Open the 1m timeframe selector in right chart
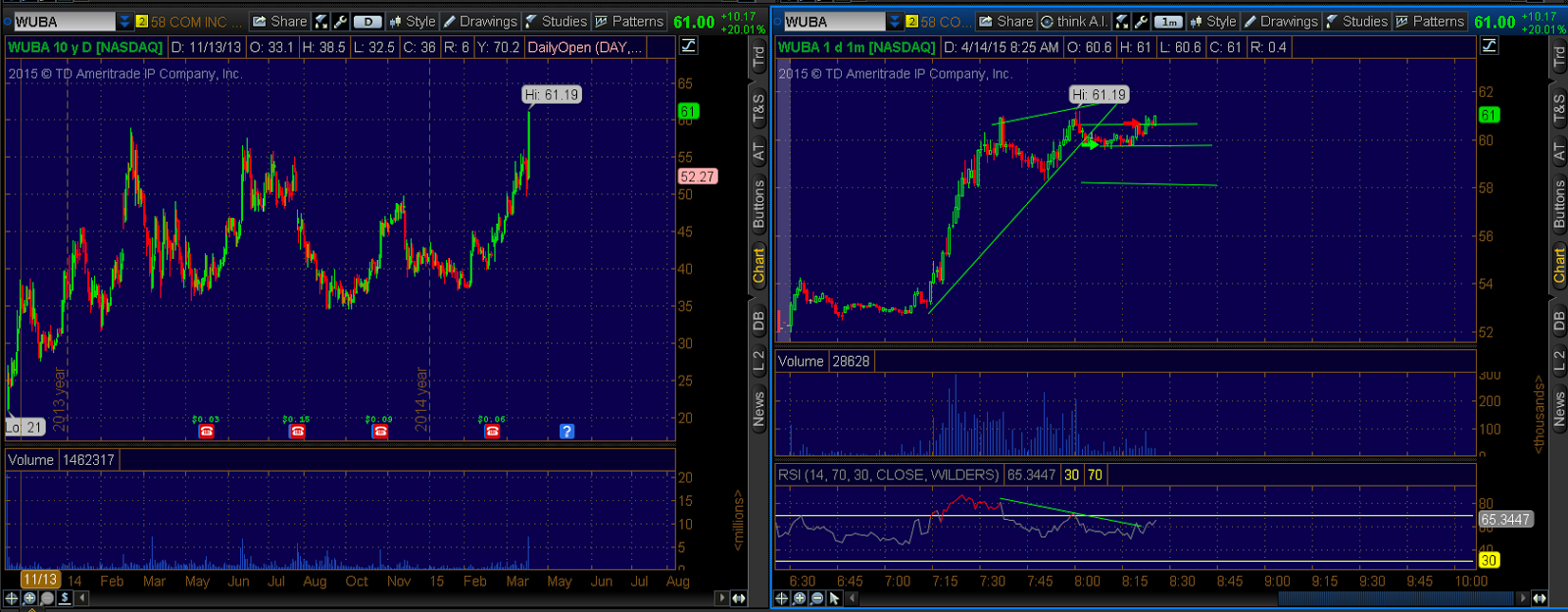The height and width of the screenshot is (612, 1568). pos(1168,22)
